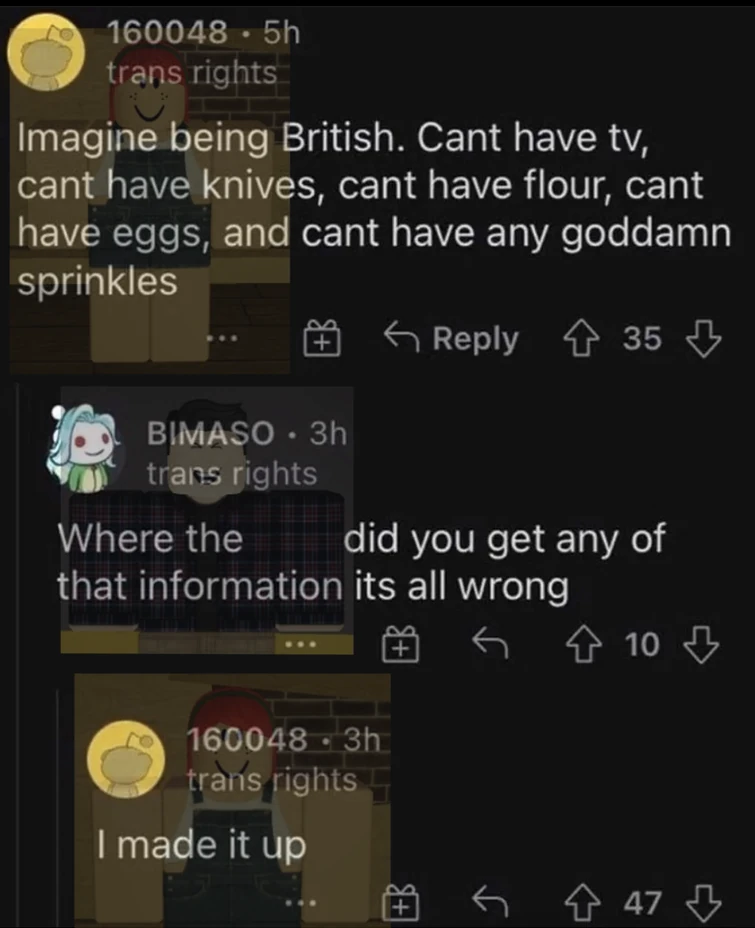
Task: Click 160048's yellow avatar on the top comment
Action: tap(46, 53)
